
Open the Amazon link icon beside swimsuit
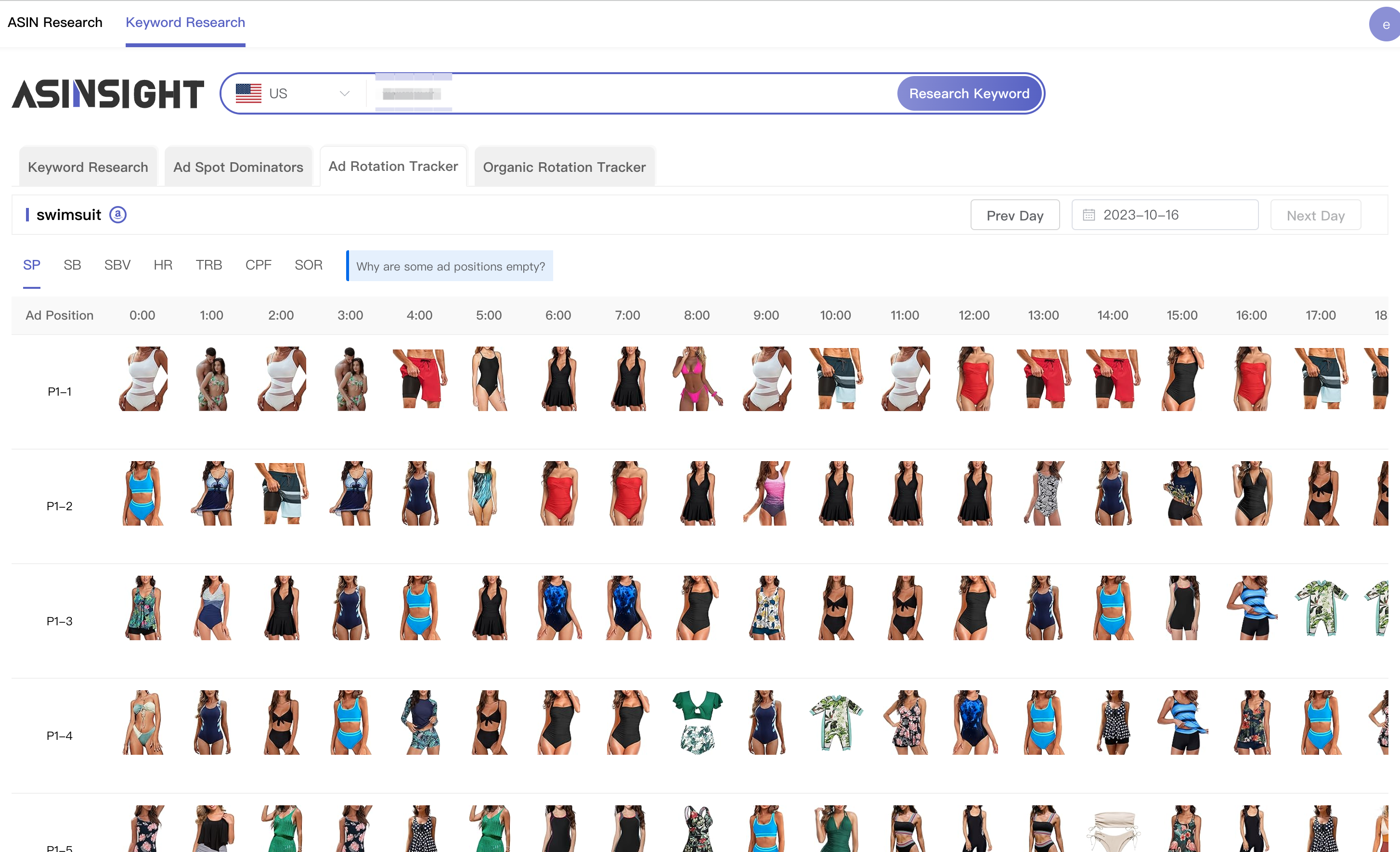point(117,215)
